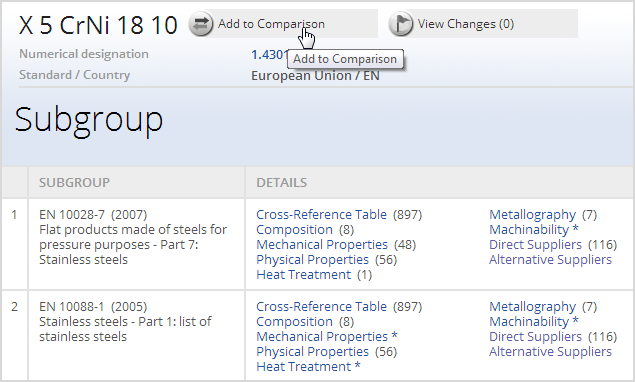The height and width of the screenshot is (382, 635).
Task: Select the EN 10028-7 (2007) standard text
Action: [x=93, y=214]
